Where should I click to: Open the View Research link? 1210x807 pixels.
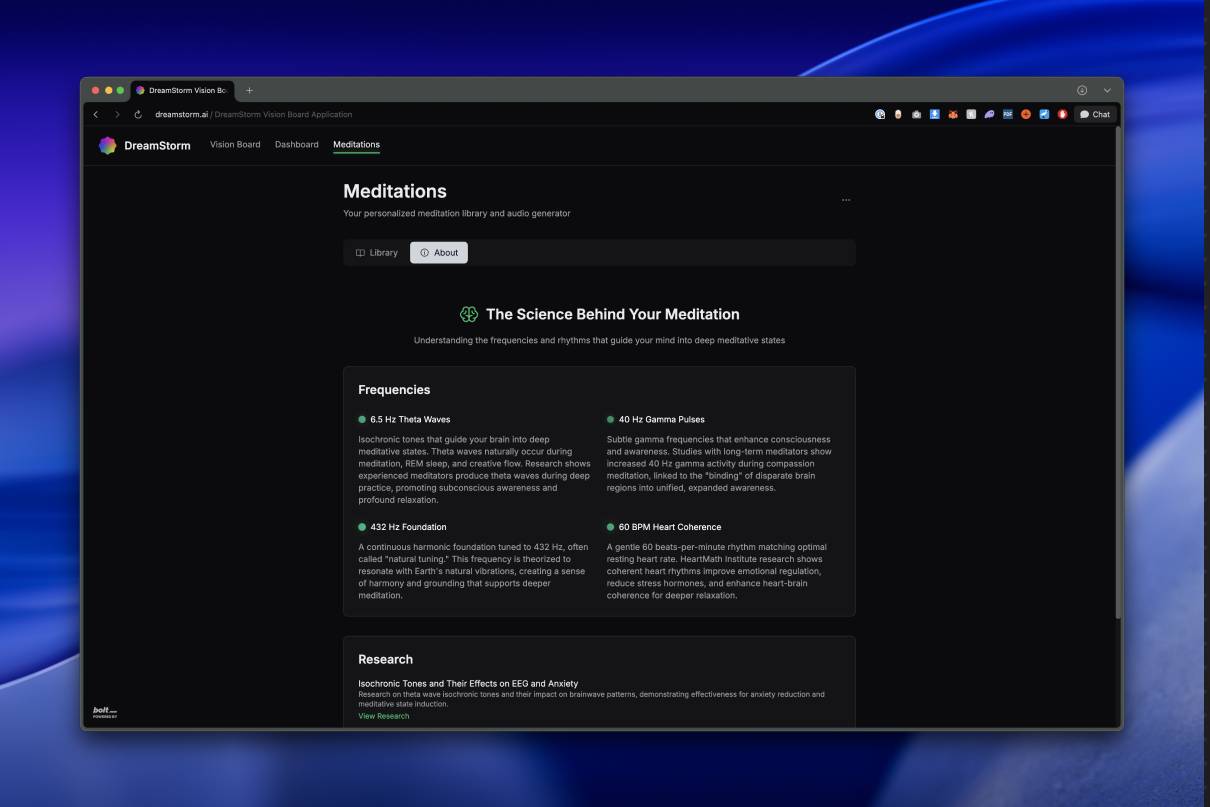(x=384, y=716)
